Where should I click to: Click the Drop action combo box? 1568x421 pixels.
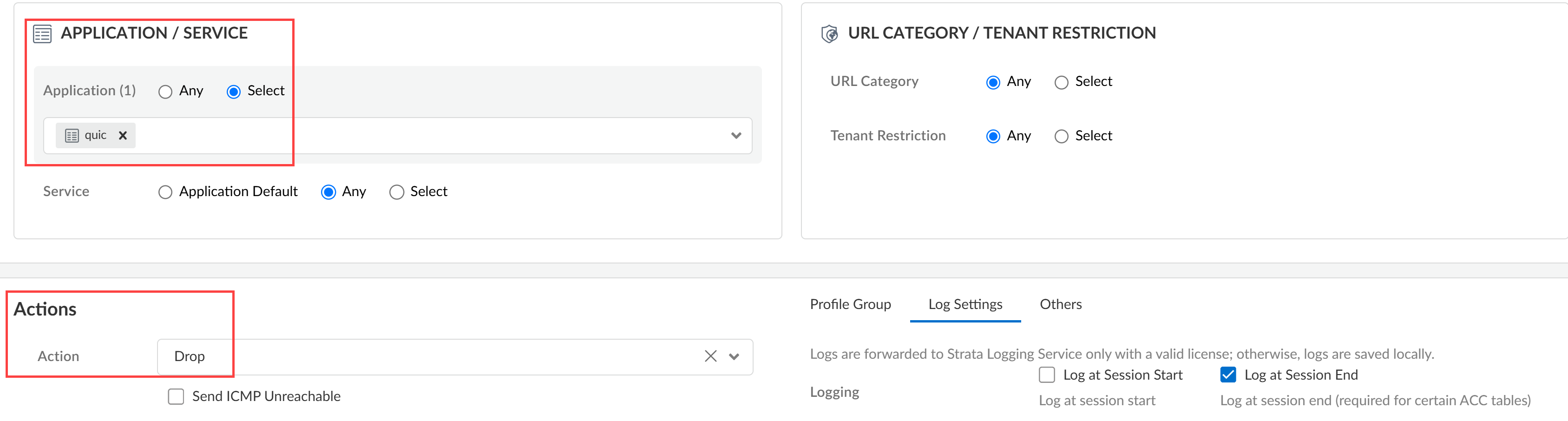[x=426, y=357]
